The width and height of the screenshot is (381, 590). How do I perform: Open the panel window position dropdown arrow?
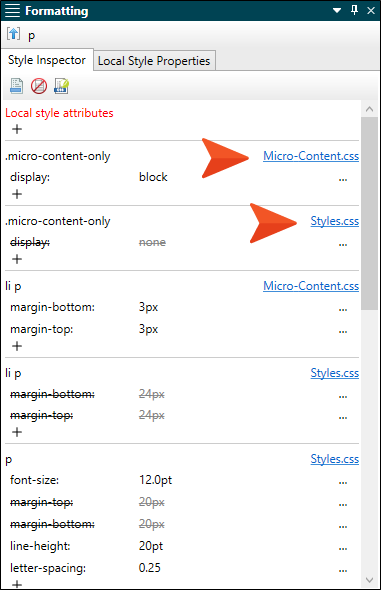337,11
